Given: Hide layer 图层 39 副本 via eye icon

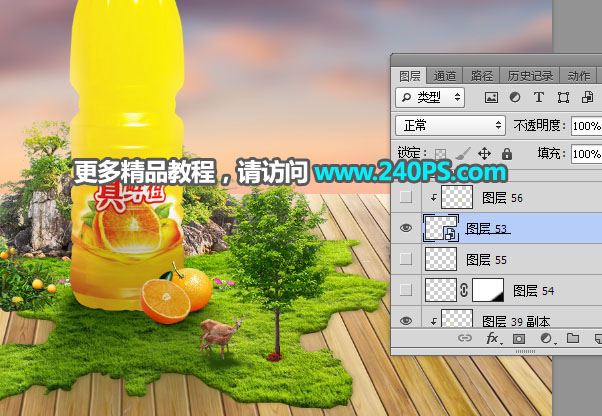Looking at the screenshot, I should 406,321.
